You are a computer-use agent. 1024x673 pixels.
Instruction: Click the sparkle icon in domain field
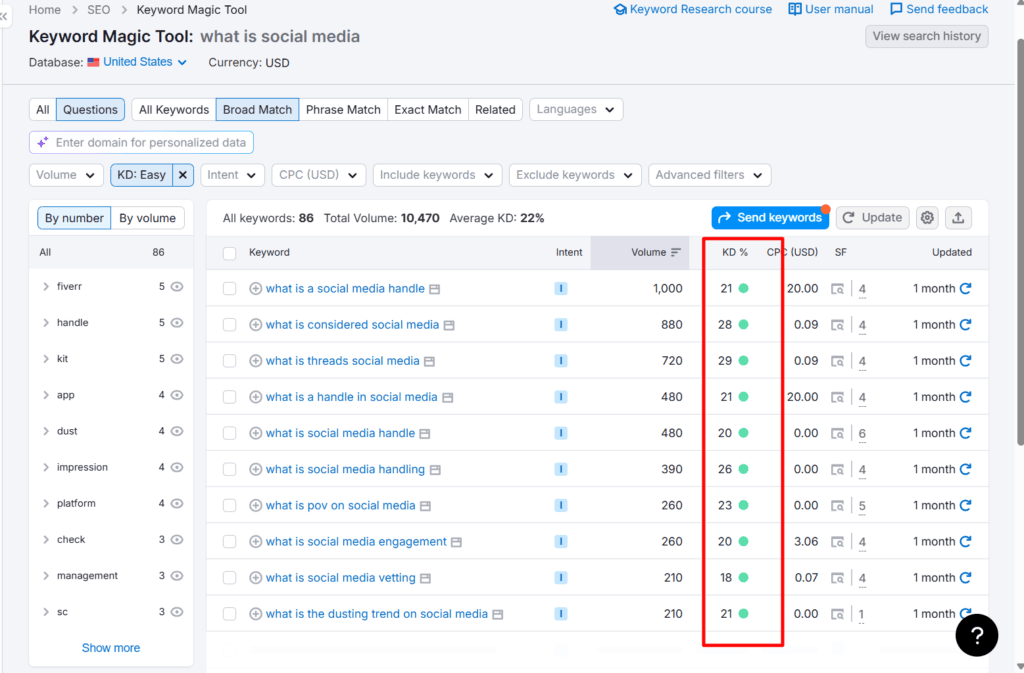click(42, 142)
